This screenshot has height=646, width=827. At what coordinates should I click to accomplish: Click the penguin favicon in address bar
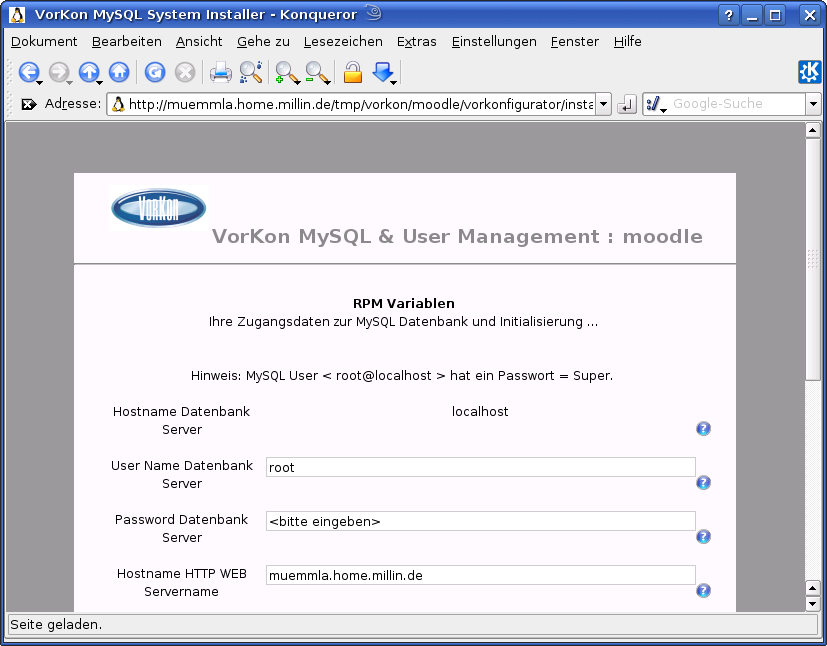(x=119, y=104)
